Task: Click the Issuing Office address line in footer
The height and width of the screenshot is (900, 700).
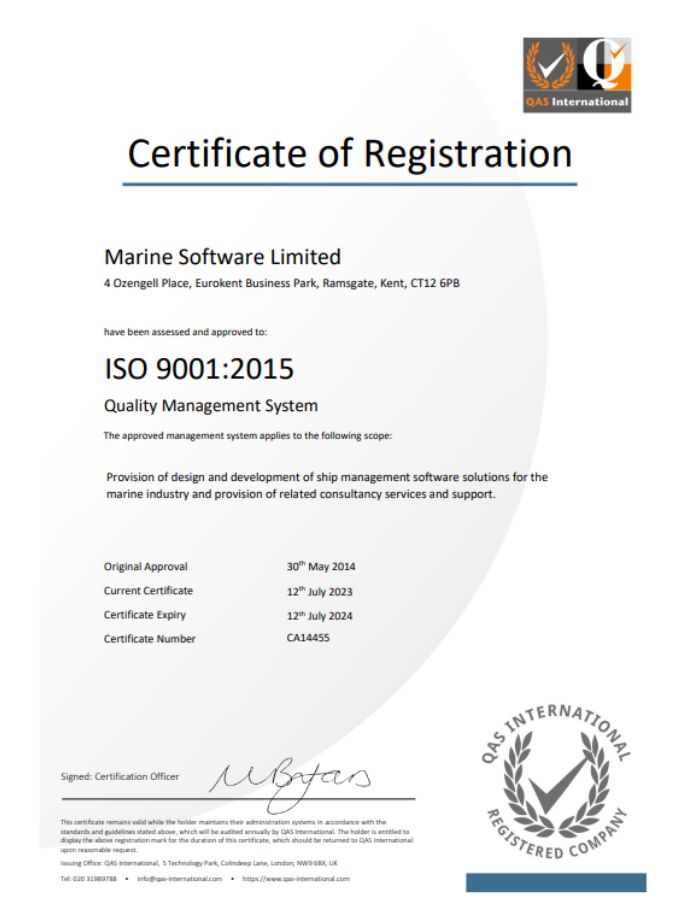Action: tap(200, 860)
